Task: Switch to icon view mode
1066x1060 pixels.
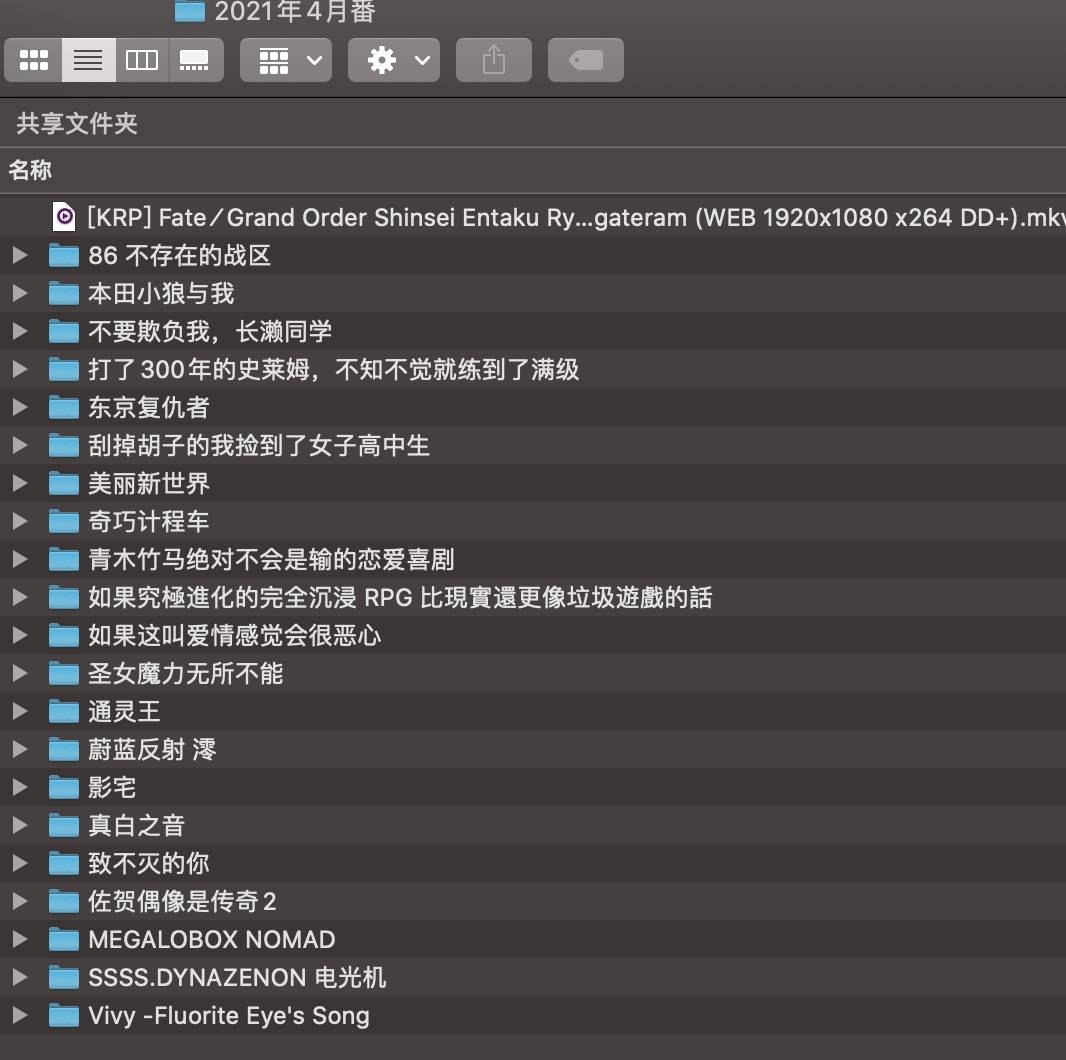Action: [34, 60]
